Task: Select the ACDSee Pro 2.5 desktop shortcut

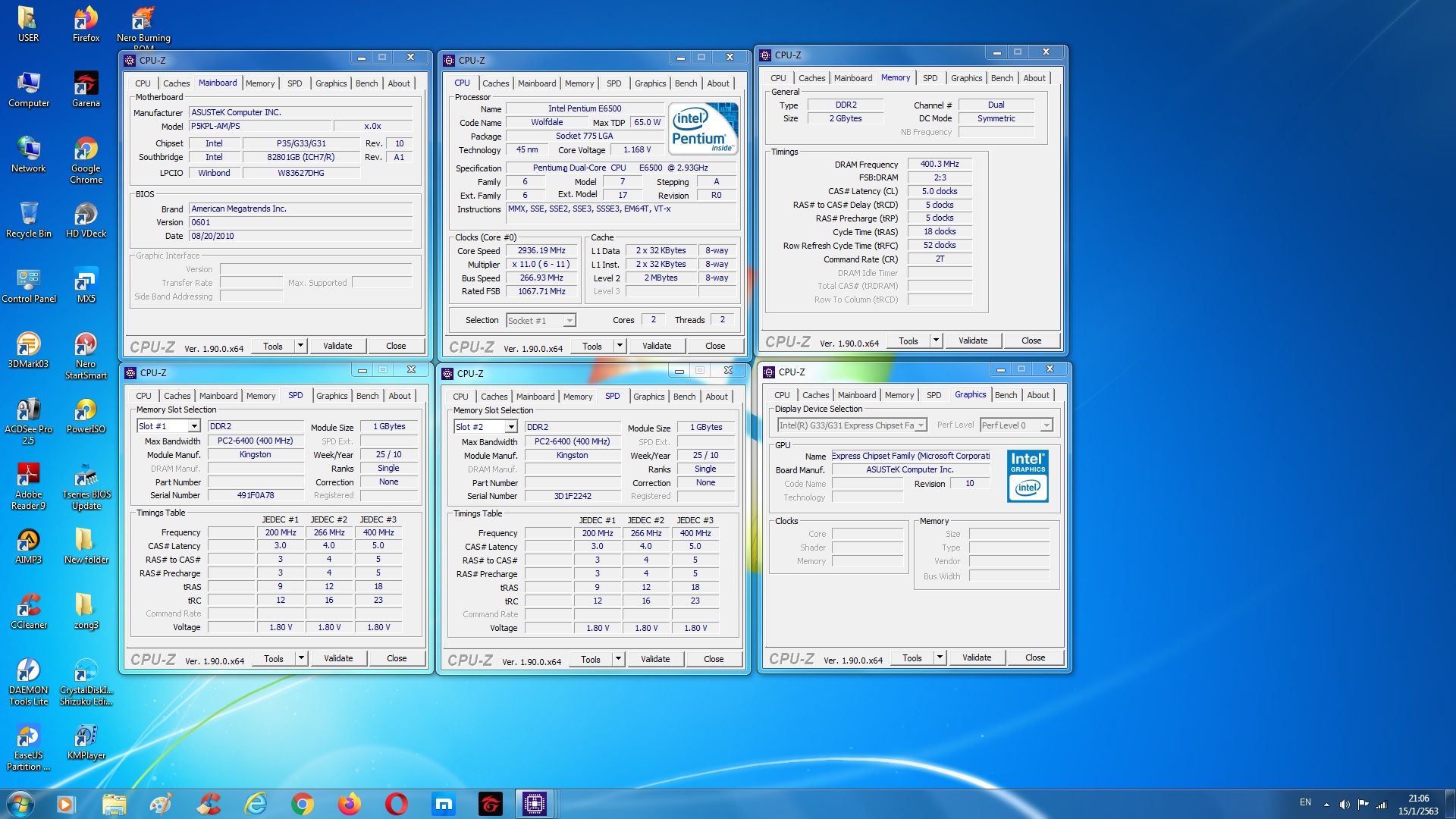Action: pos(28,421)
